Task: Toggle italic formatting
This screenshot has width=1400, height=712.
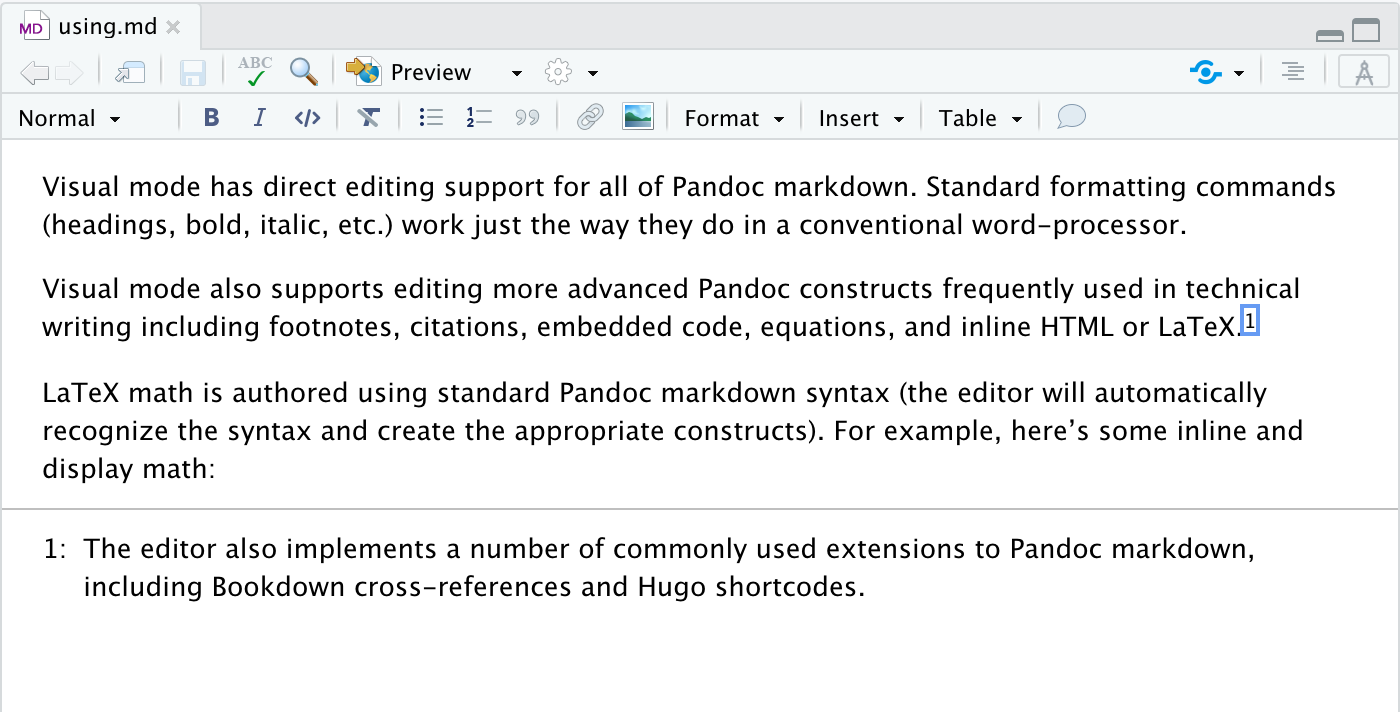Action: tap(259, 118)
